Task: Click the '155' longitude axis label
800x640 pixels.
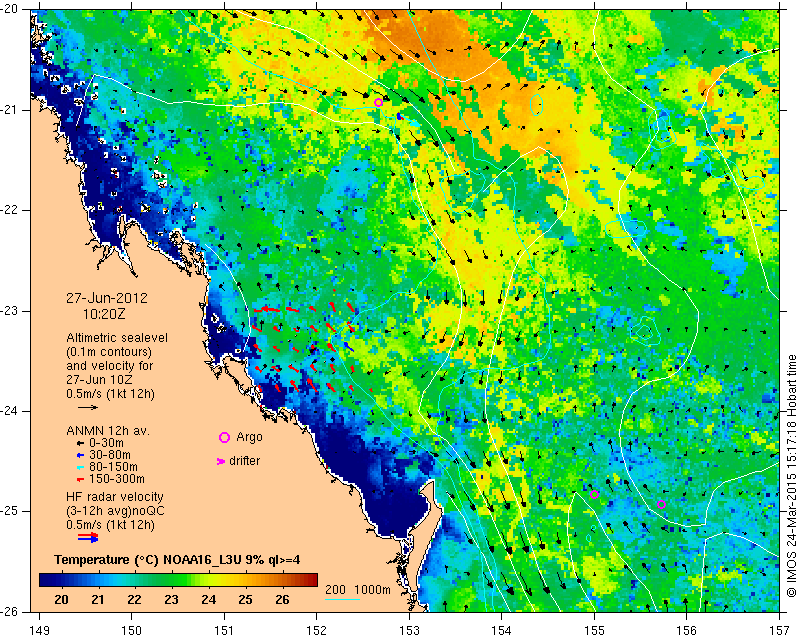Action: click(x=594, y=630)
